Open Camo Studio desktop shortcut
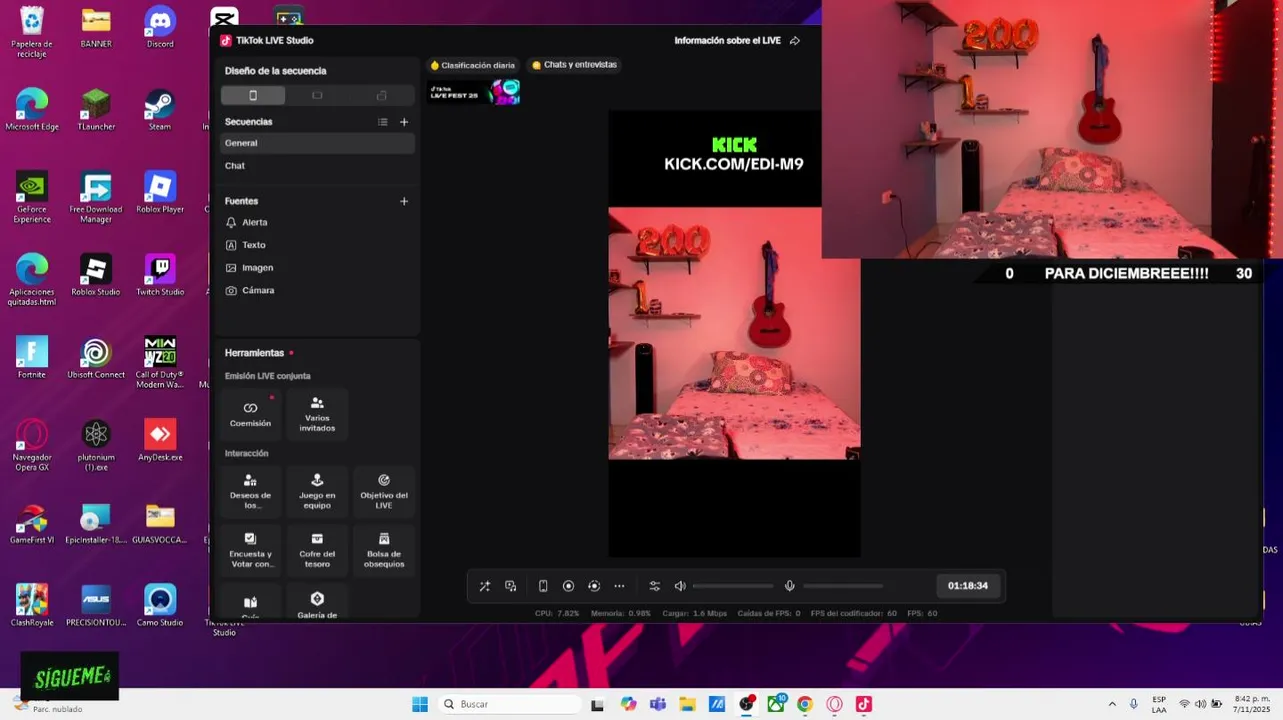This screenshot has width=1283, height=720. tap(160, 605)
